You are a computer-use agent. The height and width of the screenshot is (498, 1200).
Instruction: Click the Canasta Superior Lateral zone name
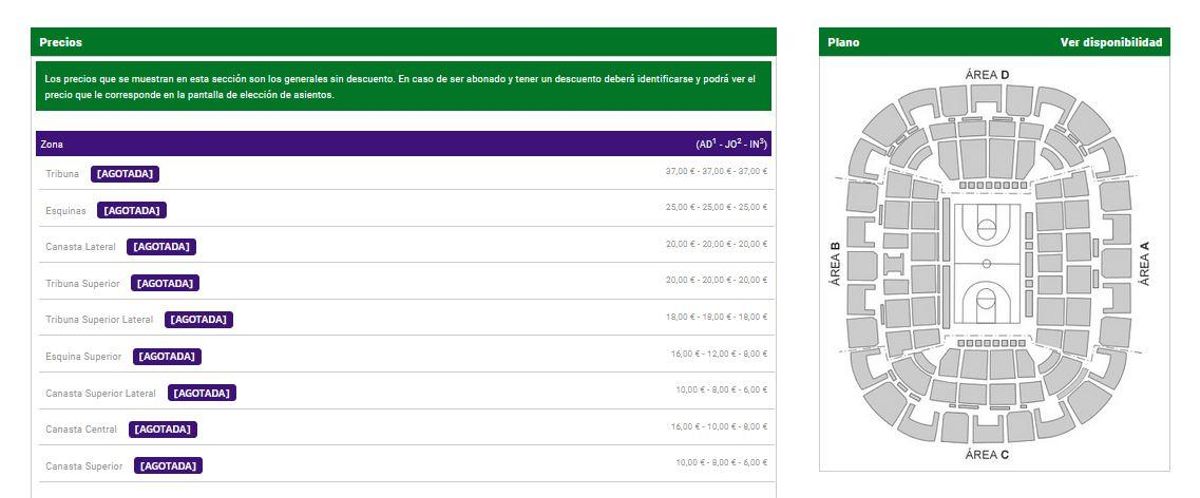(101, 393)
